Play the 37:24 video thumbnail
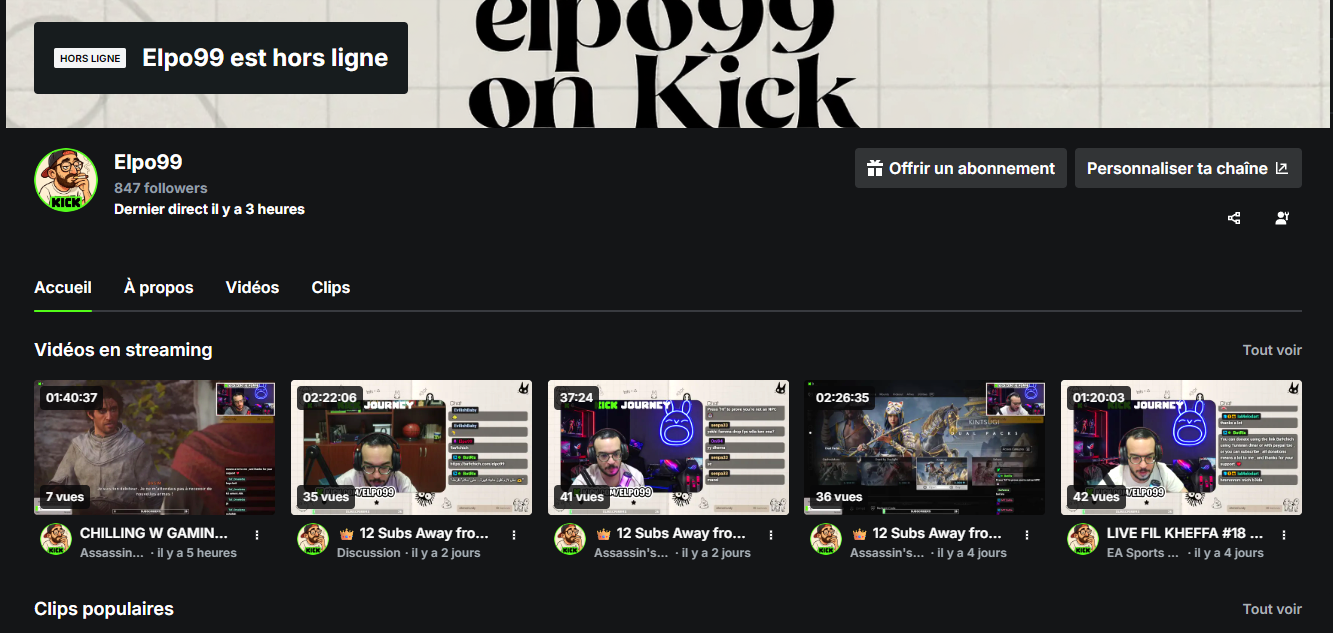Screen dimensions: 1333x633 668,447
